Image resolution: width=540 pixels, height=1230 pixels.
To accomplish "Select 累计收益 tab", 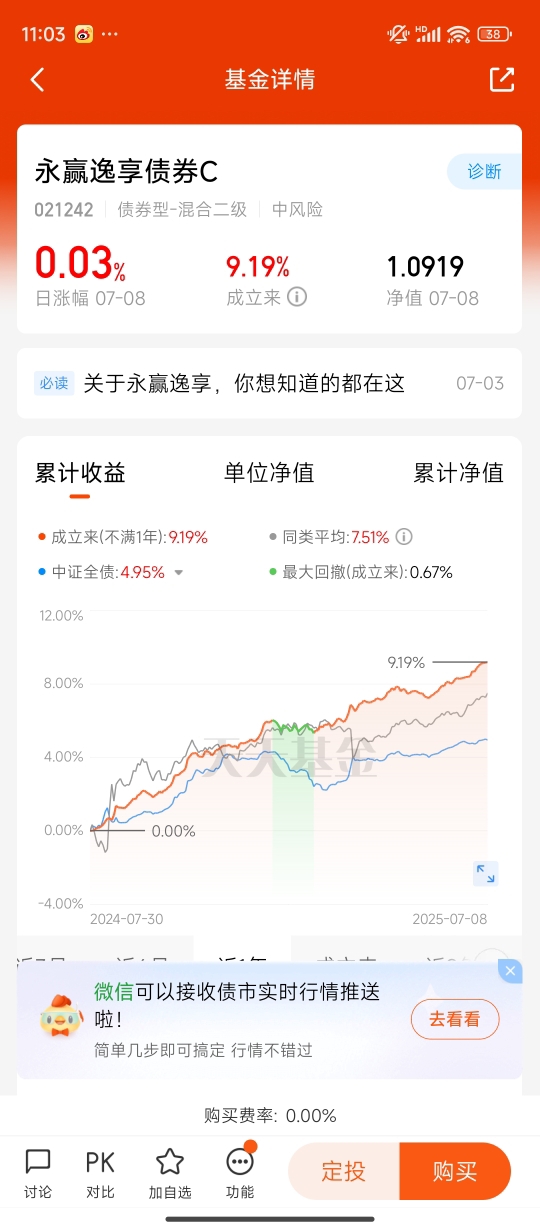I will pos(80,473).
